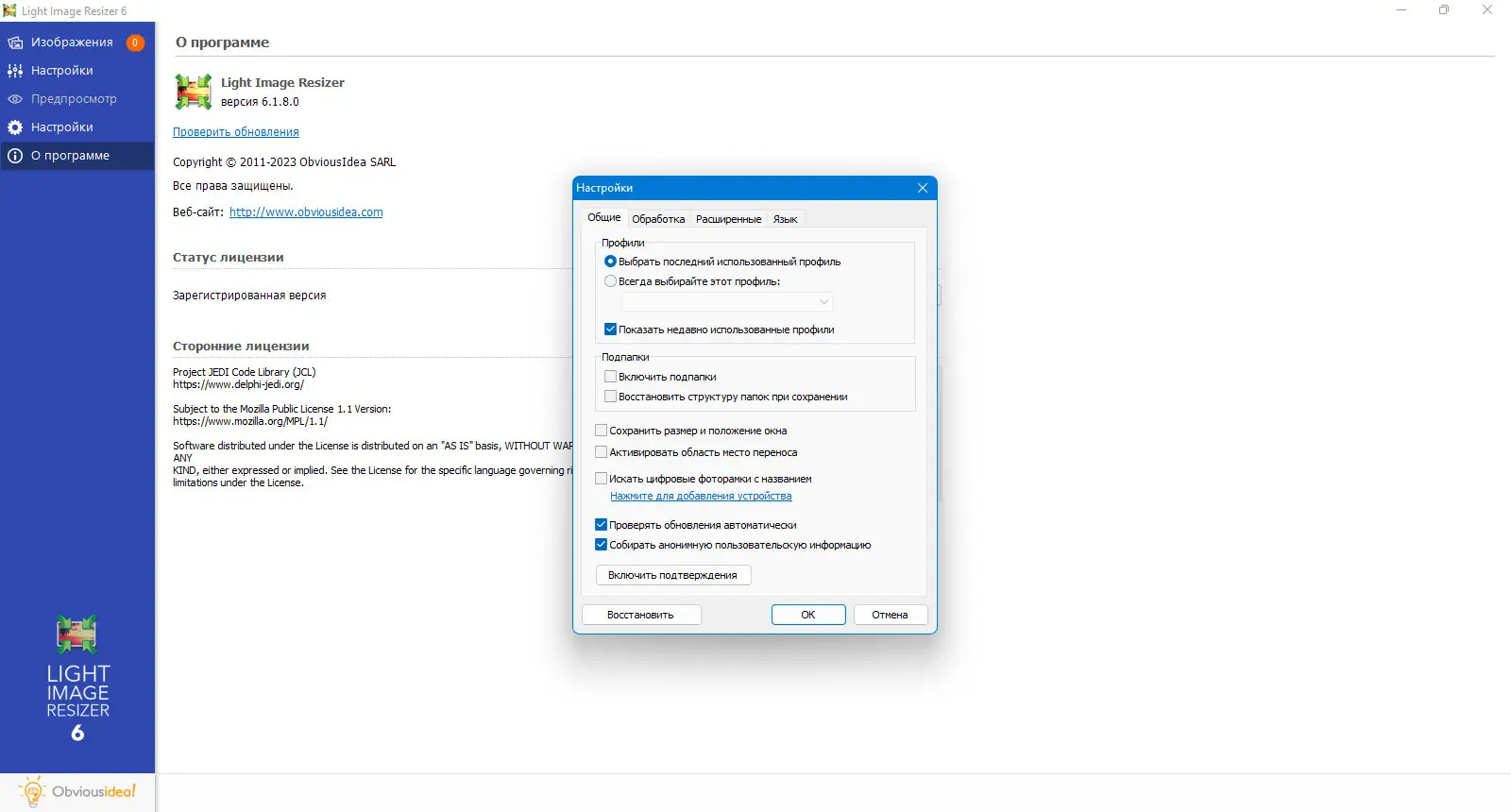Click the eye icon for Предпросмотр
This screenshot has height=812, width=1511.
(x=15, y=99)
